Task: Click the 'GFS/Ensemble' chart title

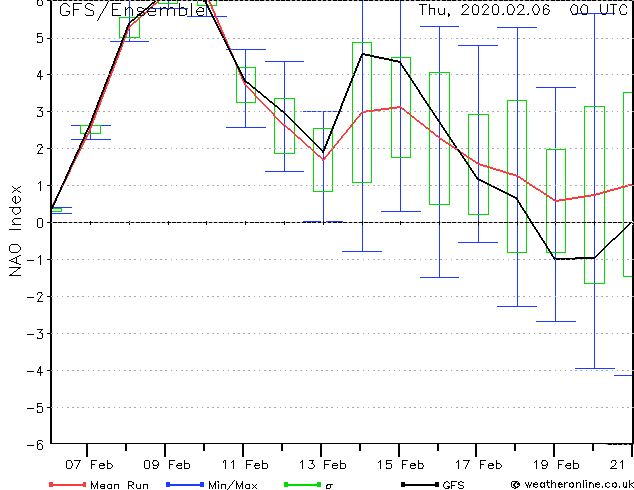Action: point(133,10)
